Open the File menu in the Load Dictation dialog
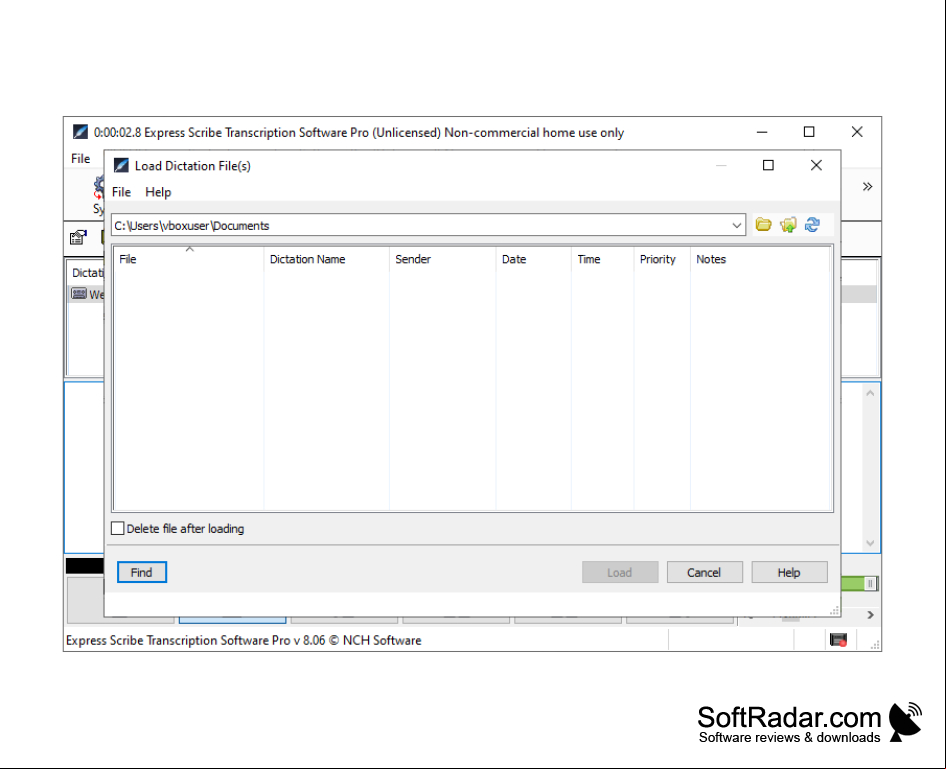The height and width of the screenshot is (769, 946). (x=121, y=192)
